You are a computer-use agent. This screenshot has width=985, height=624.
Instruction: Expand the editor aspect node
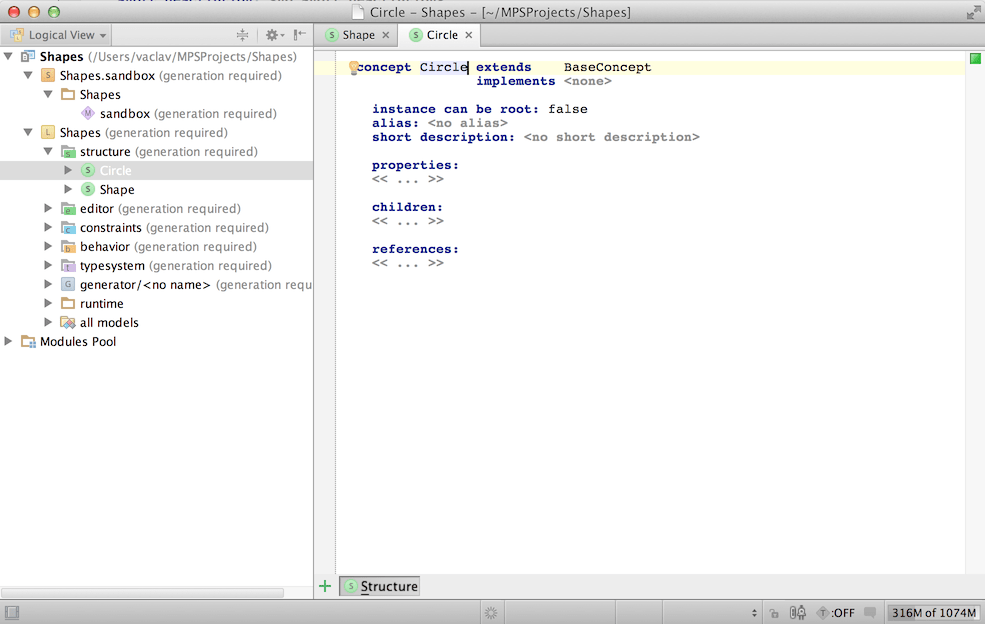pyautogui.click(x=48, y=209)
